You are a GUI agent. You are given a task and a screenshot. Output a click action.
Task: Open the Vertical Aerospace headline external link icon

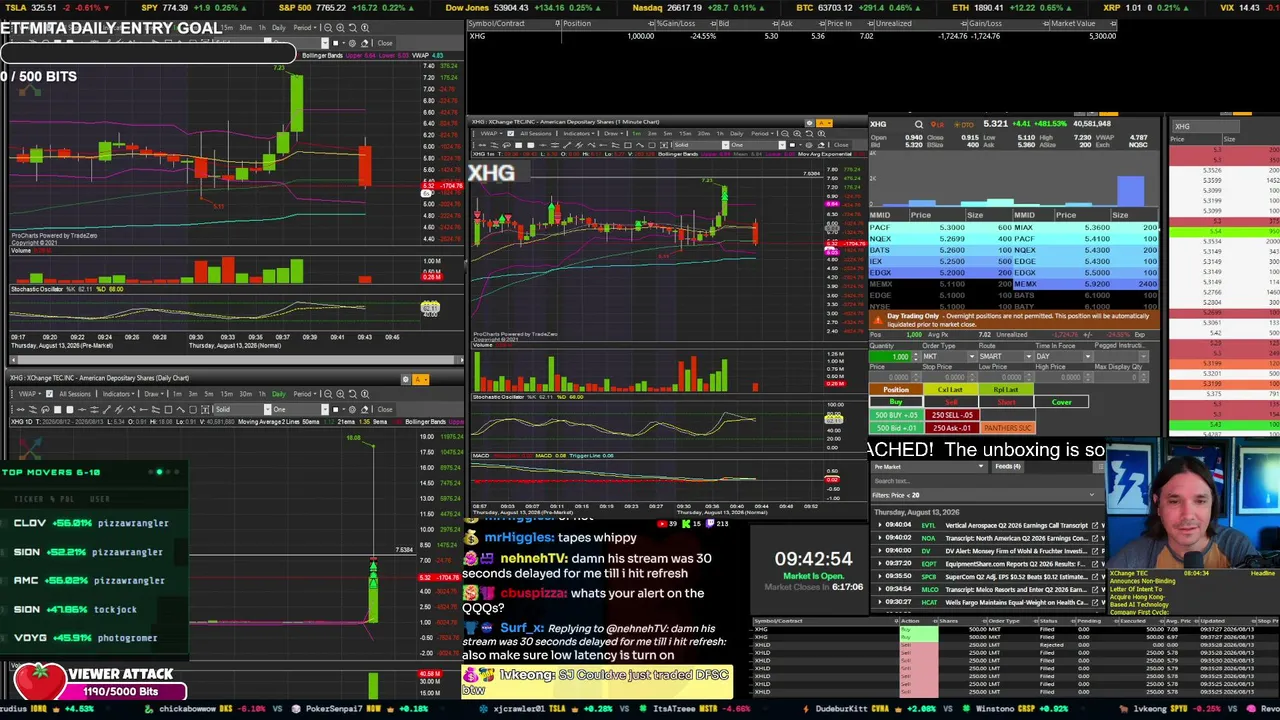point(1095,525)
